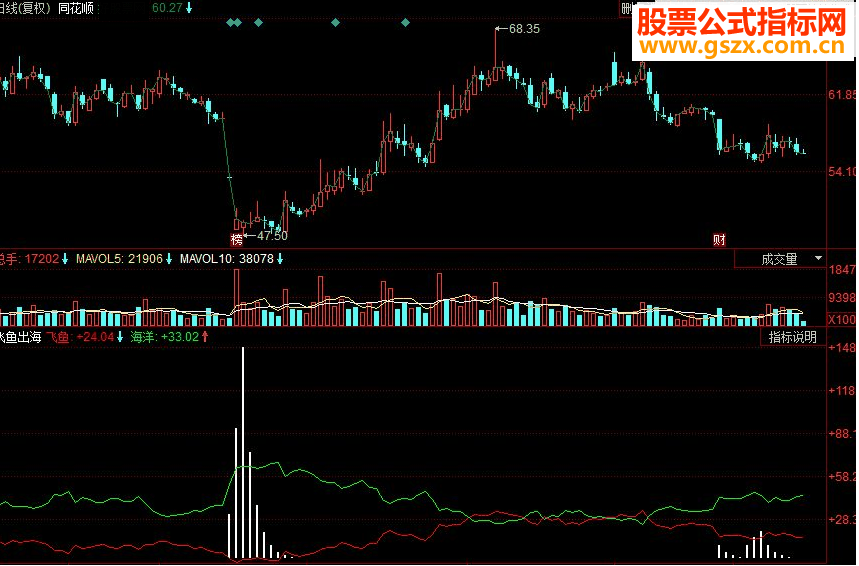
Task: Select the rightmost teal diamond event marker
Action: coord(405,22)
